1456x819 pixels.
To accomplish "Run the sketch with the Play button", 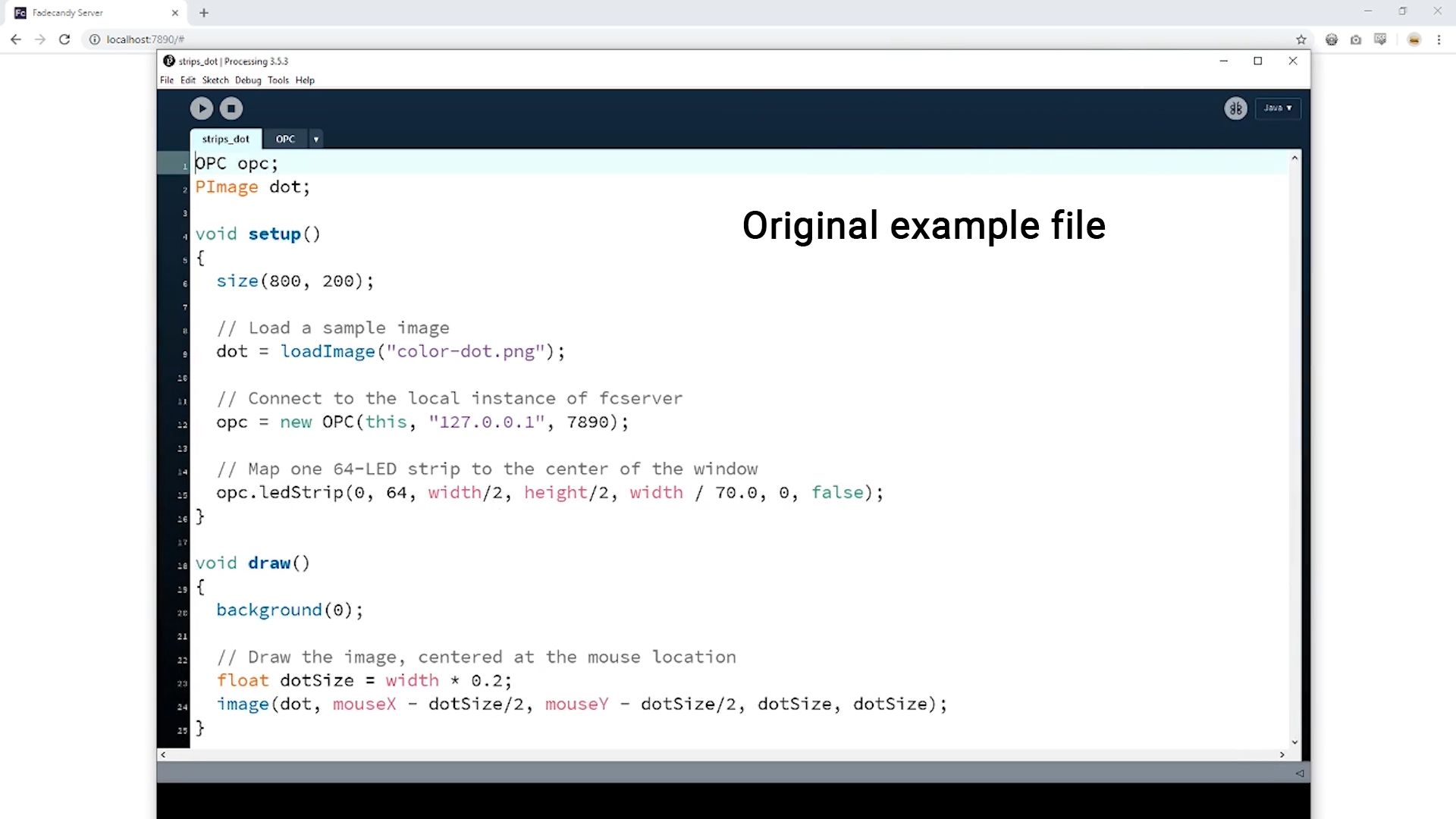I will (x=202, y=108).
